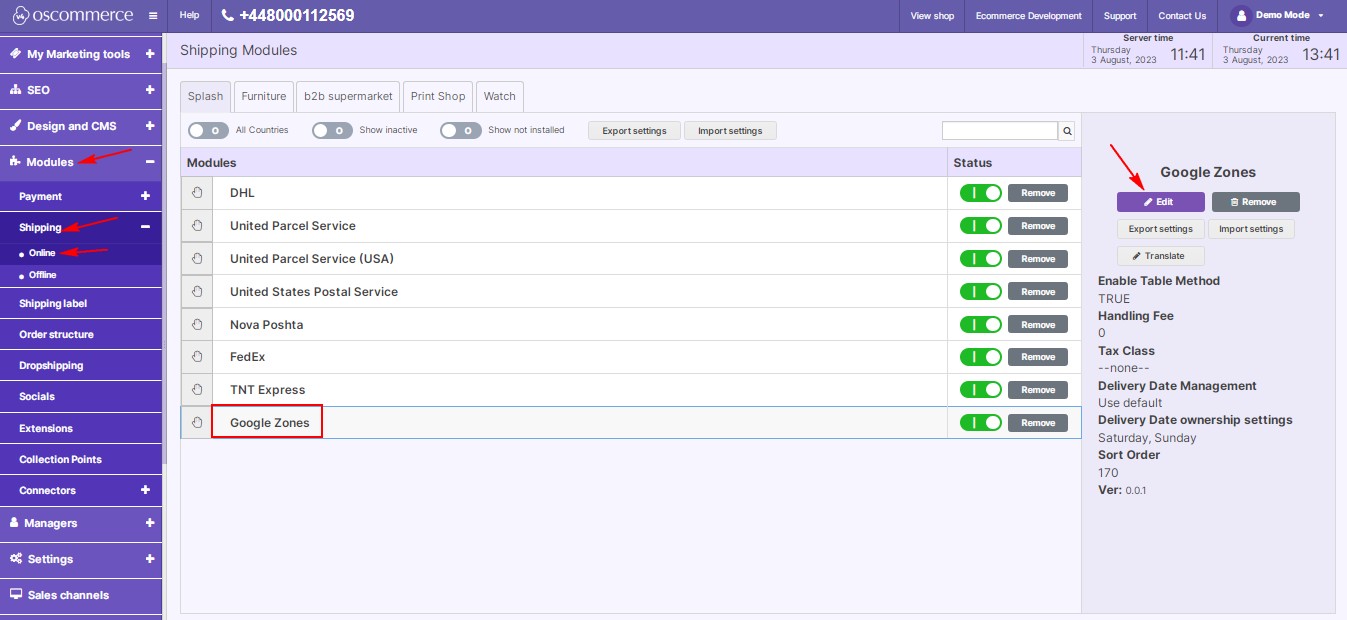
Task: Click the oscommerce logo
Action: point(75,16)
